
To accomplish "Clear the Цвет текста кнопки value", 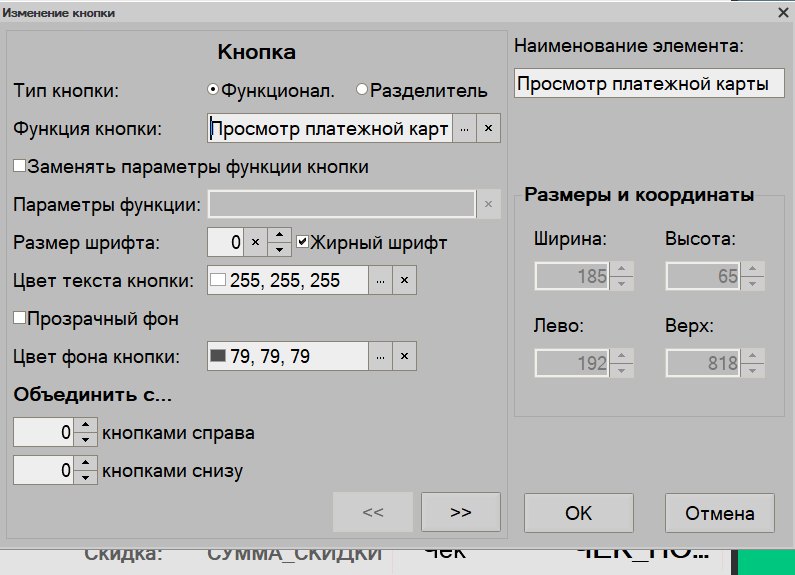I will (404, 280).
